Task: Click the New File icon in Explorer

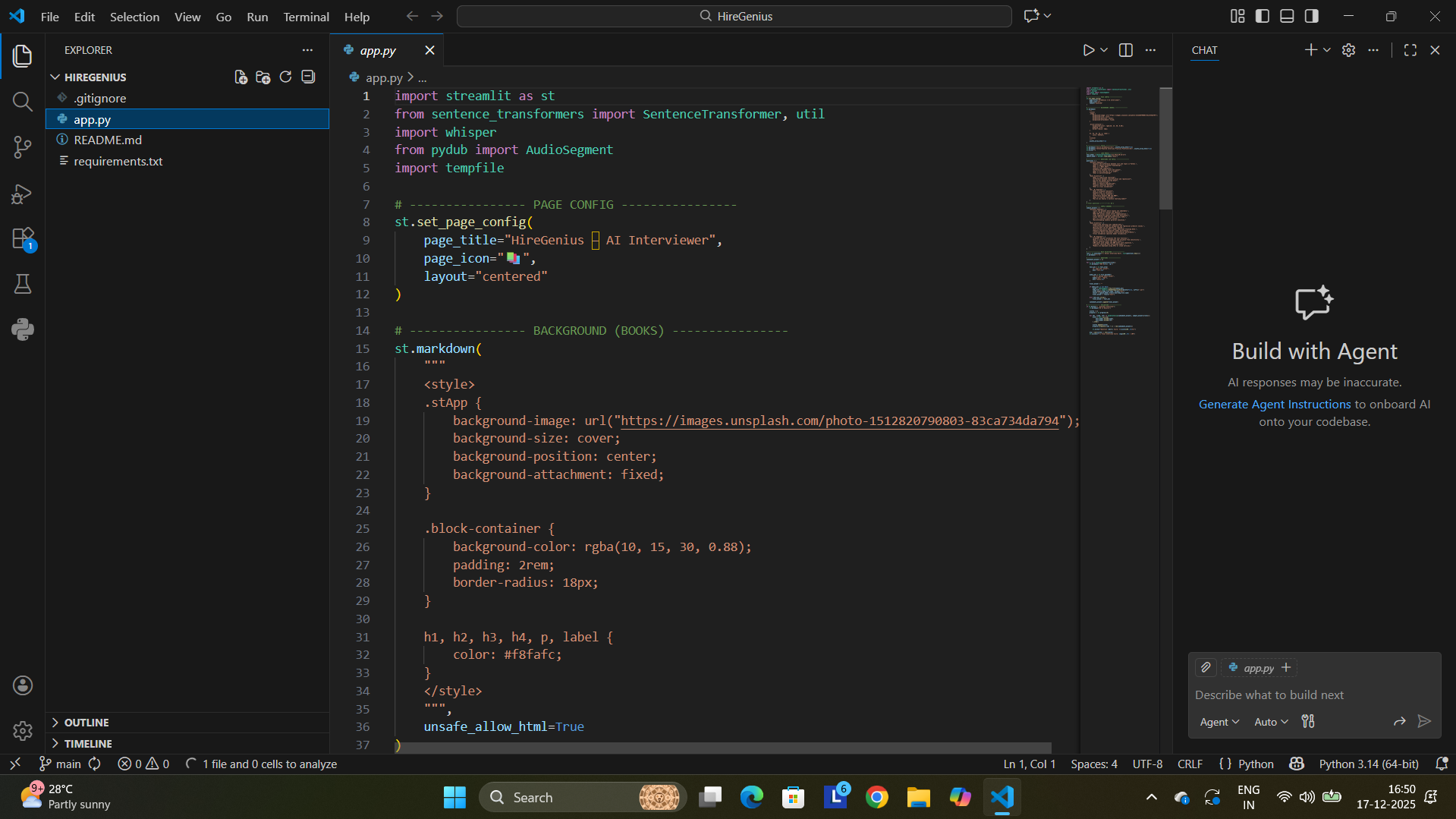Action: (241, 77)
